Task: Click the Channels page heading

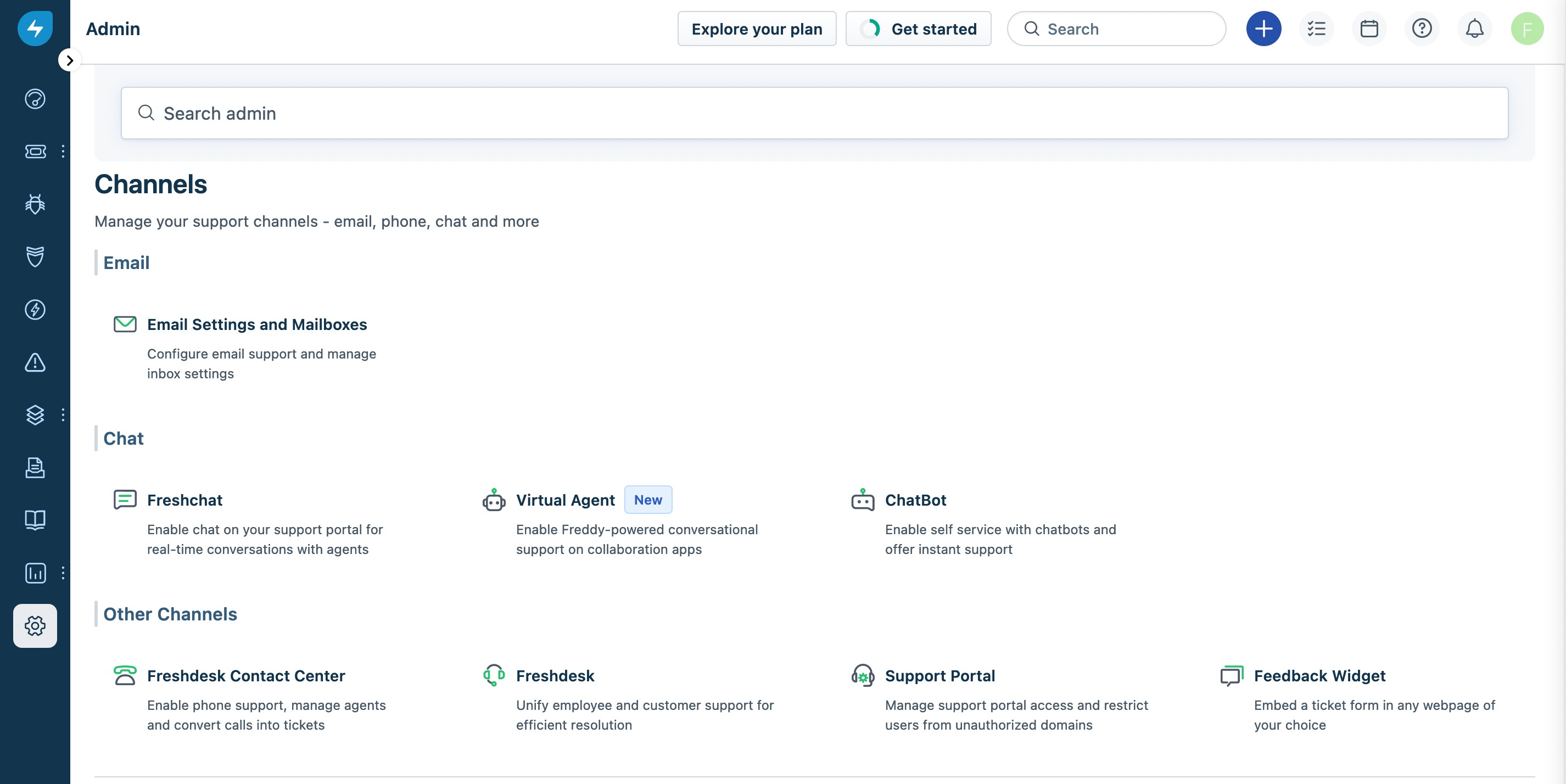Action: click(x=150, y=184)
